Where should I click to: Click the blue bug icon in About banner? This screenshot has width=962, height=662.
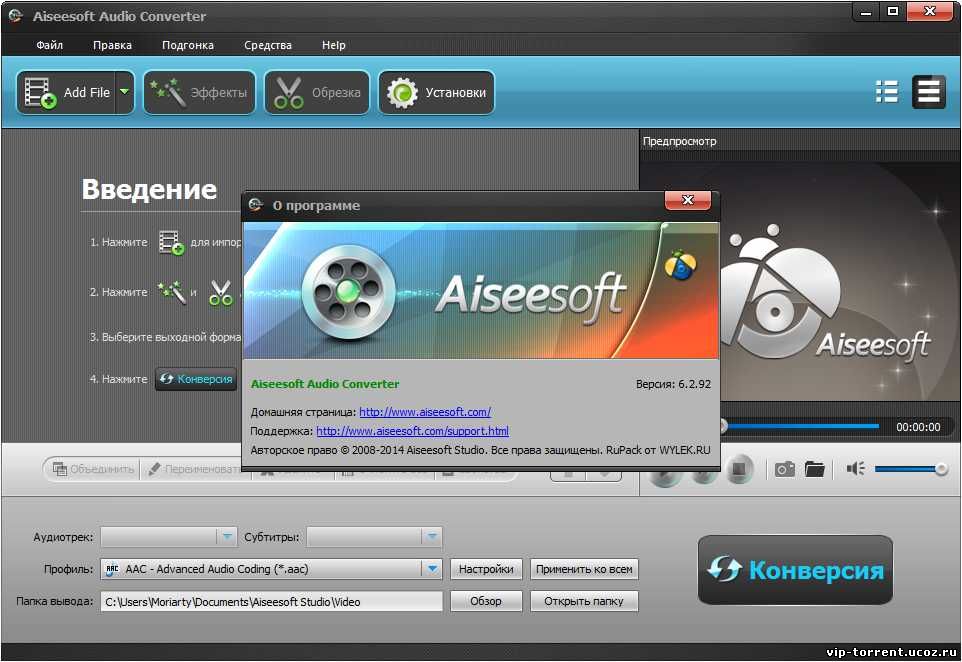coord(680,265)
